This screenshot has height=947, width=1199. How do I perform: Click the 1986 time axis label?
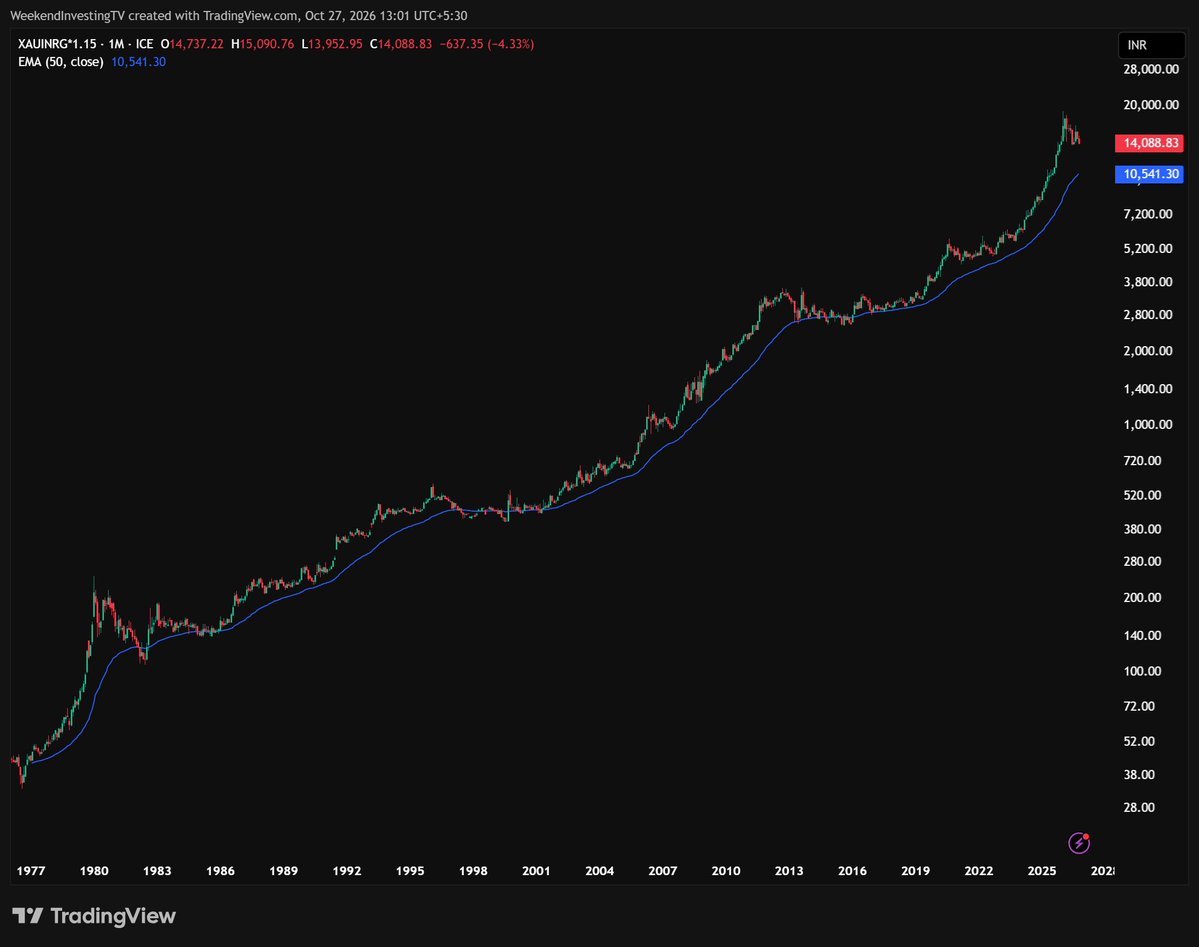(220, 871)
